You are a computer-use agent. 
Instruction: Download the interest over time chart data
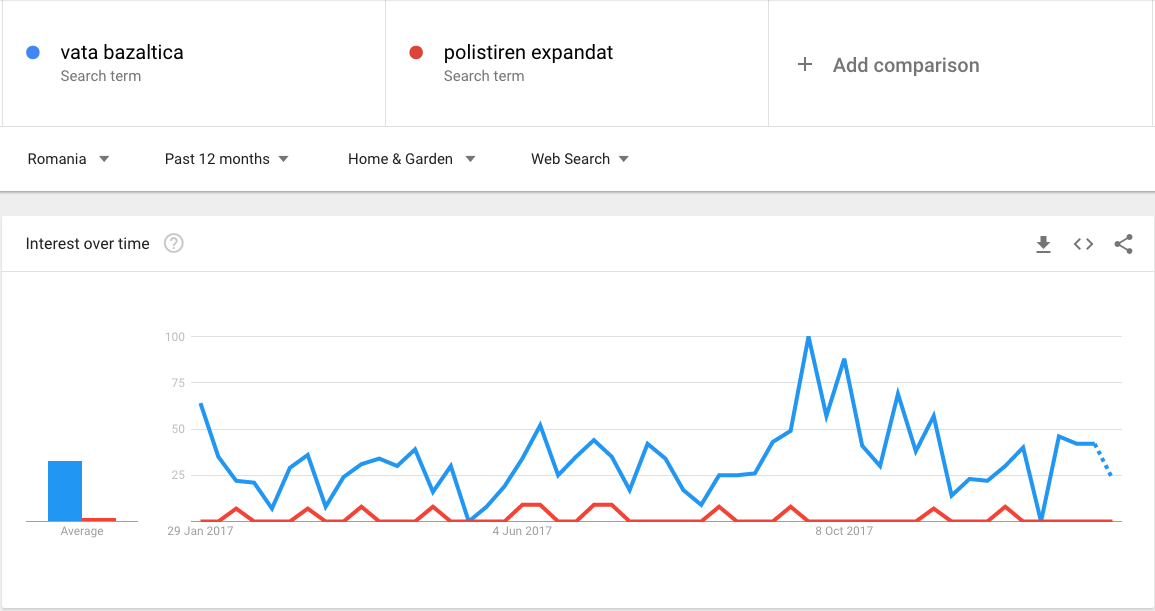(x=1043, y=244)
